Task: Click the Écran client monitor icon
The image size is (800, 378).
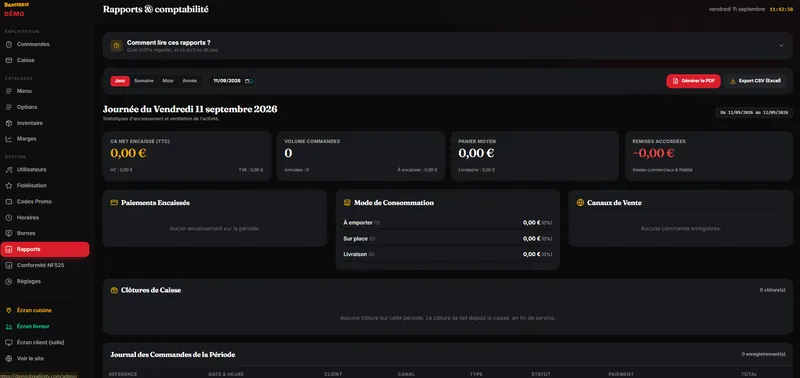Action: pos(9,342)
